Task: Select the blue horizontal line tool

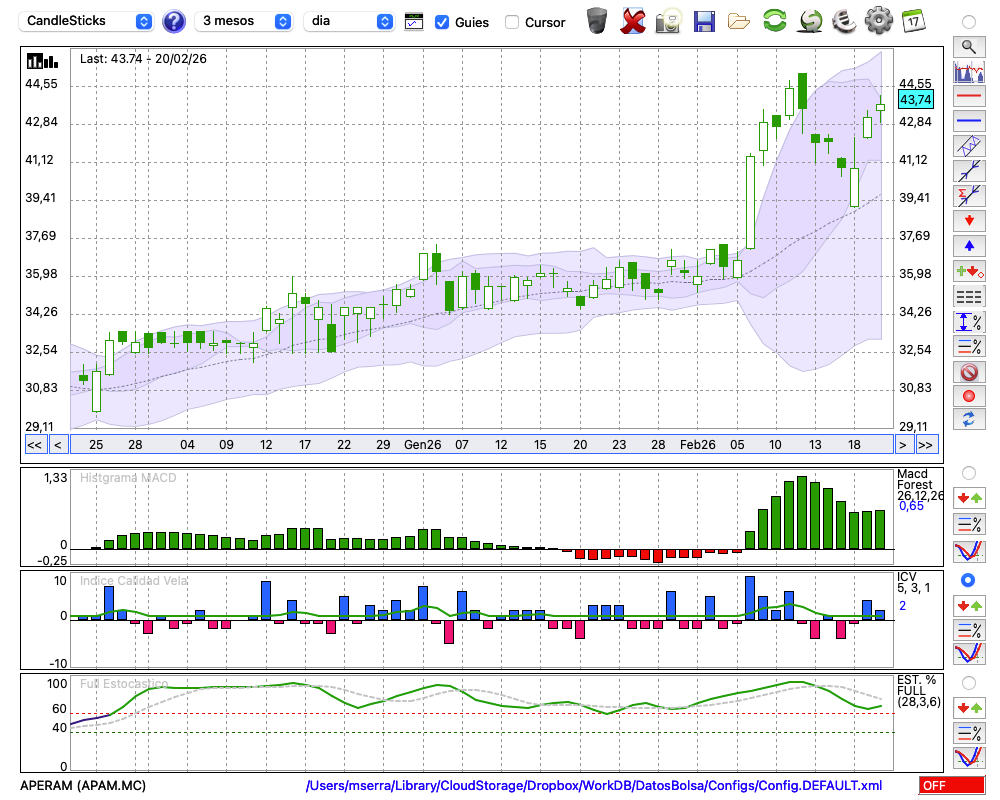Action: coord(968,121)
